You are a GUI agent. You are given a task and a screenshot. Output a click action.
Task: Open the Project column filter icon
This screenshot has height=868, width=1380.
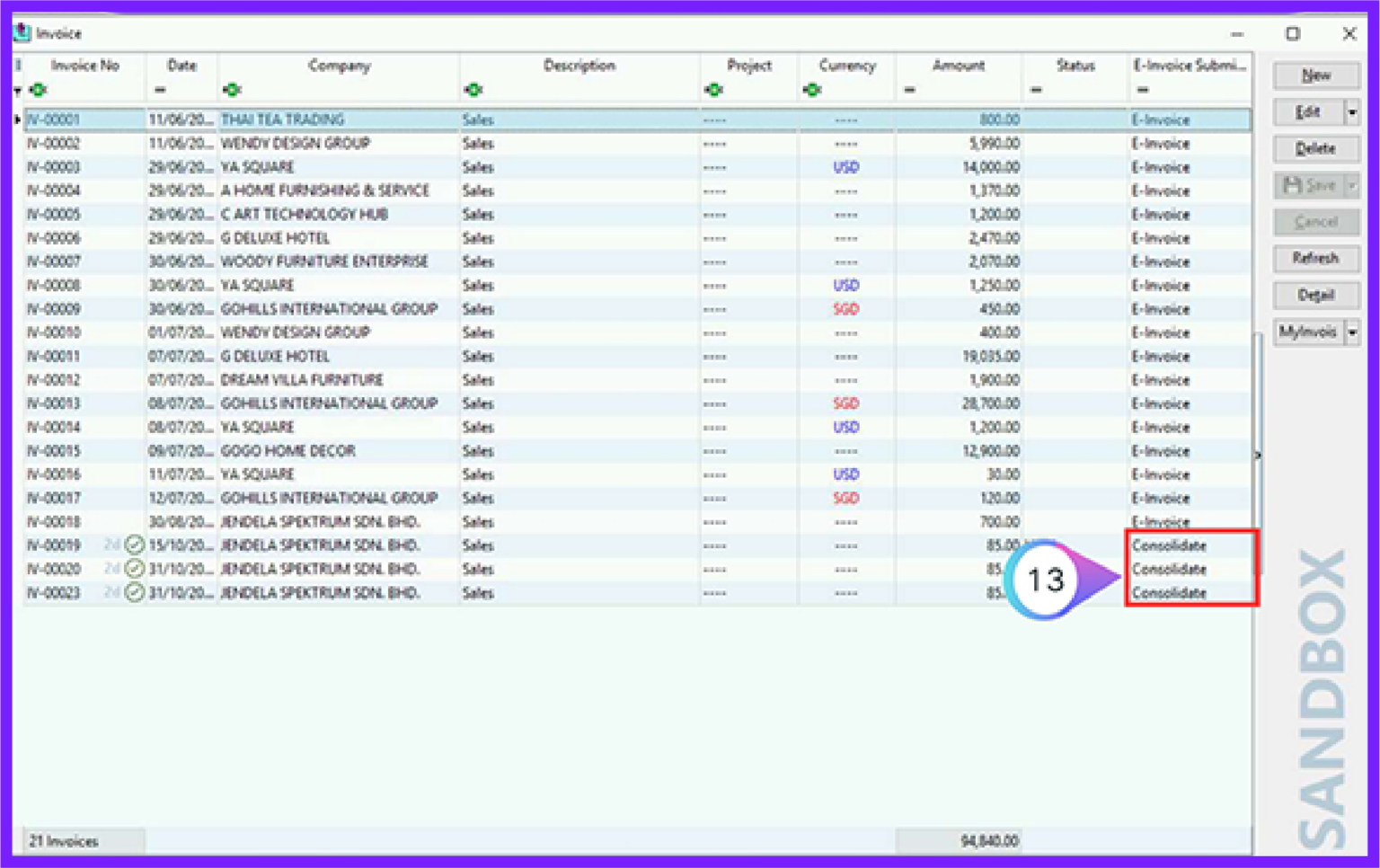point(714,89)
